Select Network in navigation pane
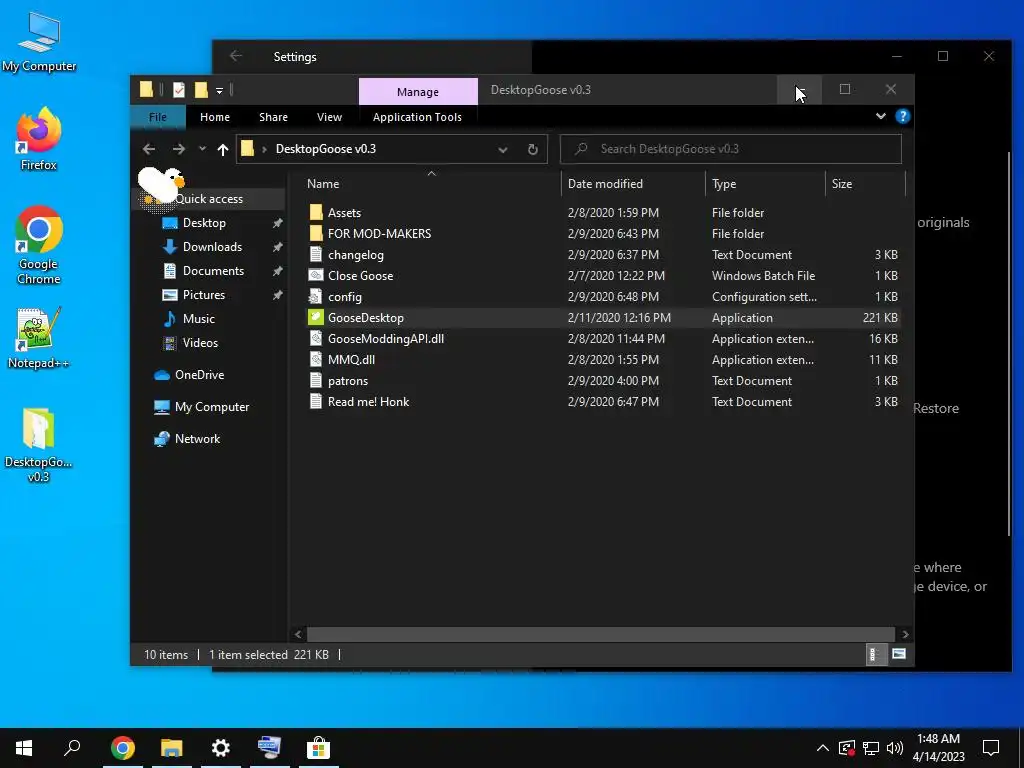Image resolution: width=1024 pixels, height=768 pixels. tap(197, 439)
